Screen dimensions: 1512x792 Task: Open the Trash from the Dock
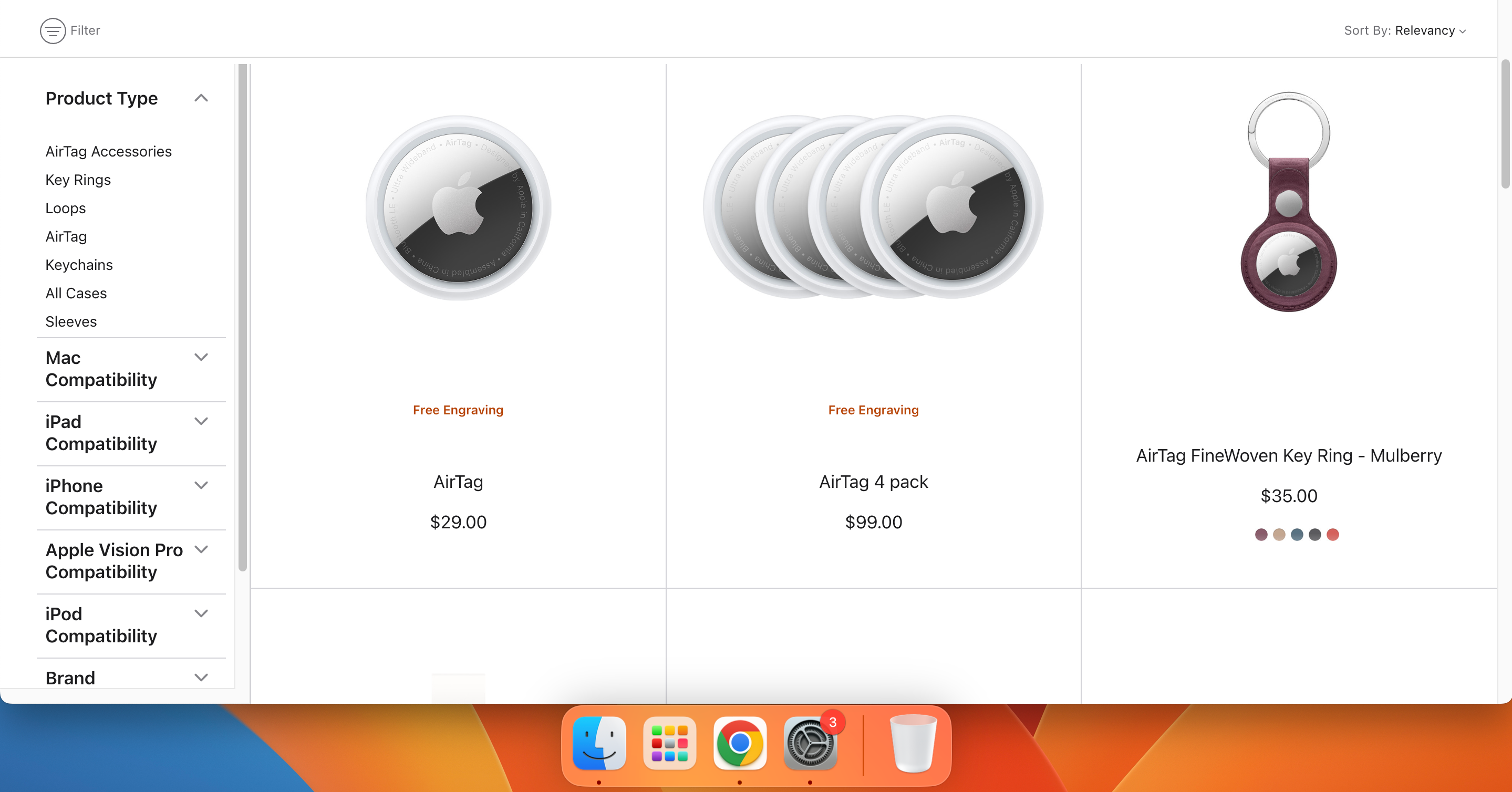tap(913, 744)
